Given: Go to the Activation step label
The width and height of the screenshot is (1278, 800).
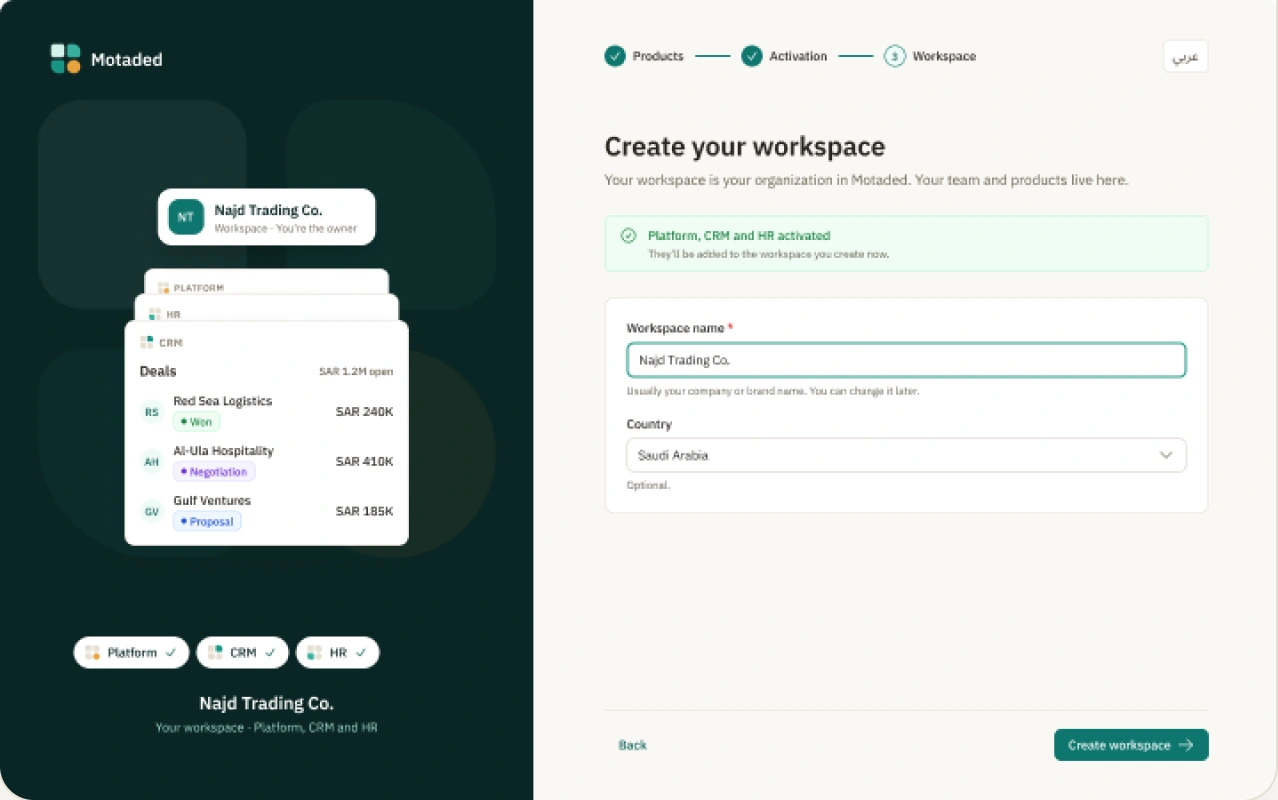Looking at the screenshot, I should click(798, 56).
